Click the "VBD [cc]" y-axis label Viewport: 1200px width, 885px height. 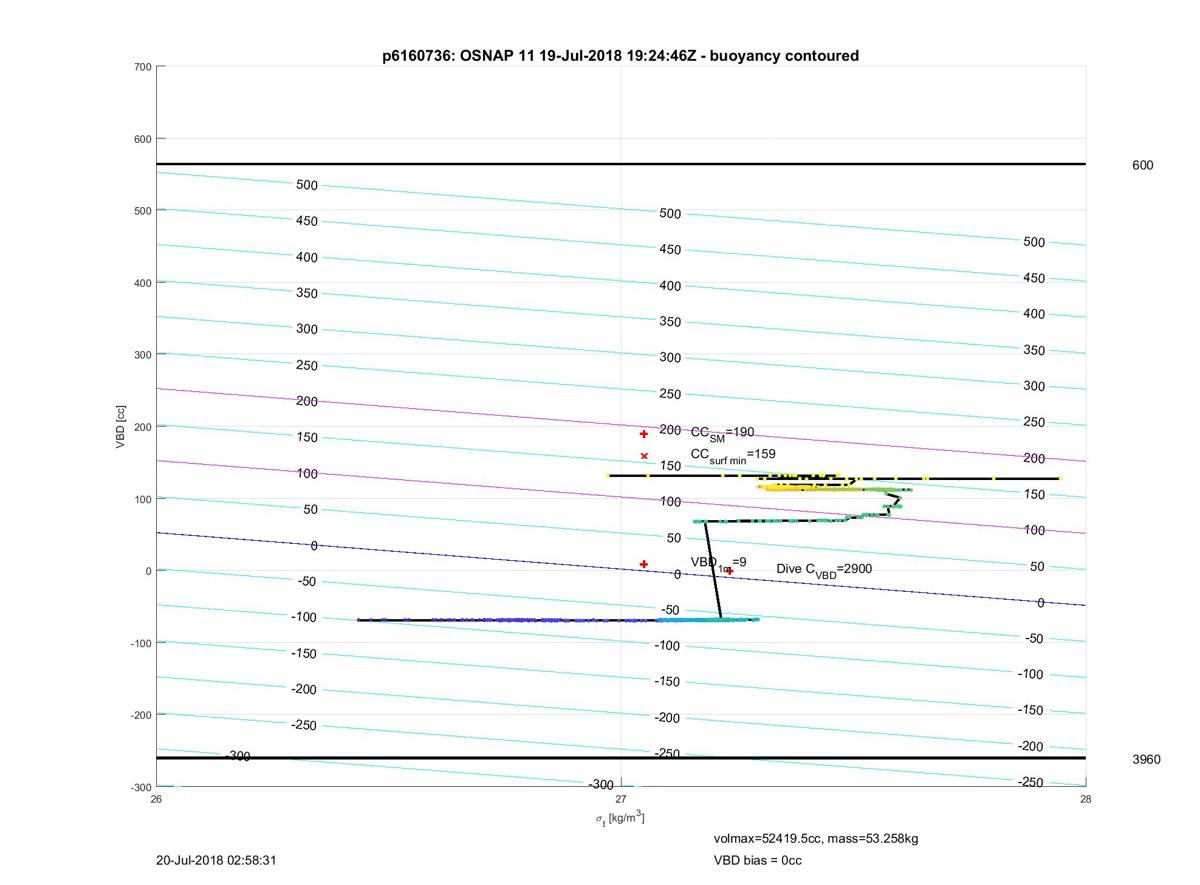tap(121, 426)
